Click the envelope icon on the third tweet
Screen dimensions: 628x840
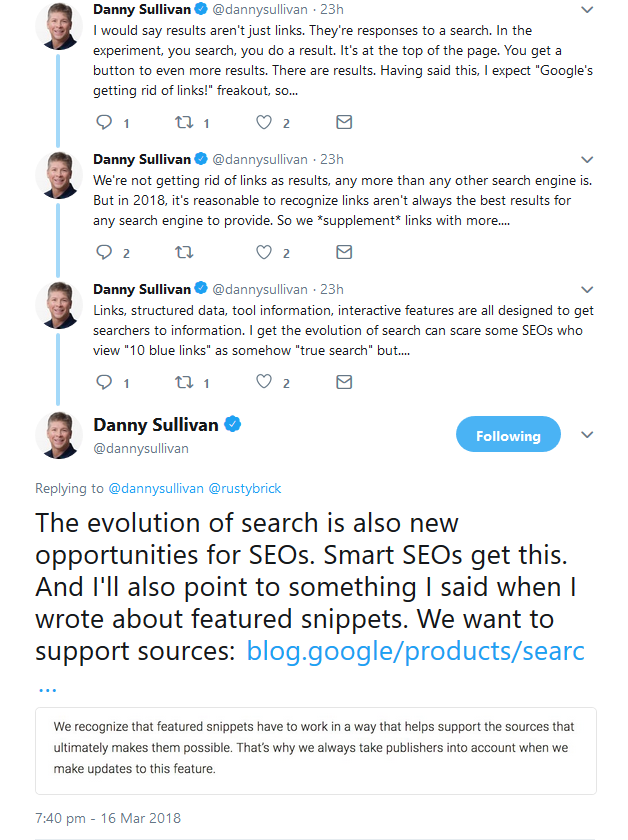pyautogui.click(x=344, y=382)
